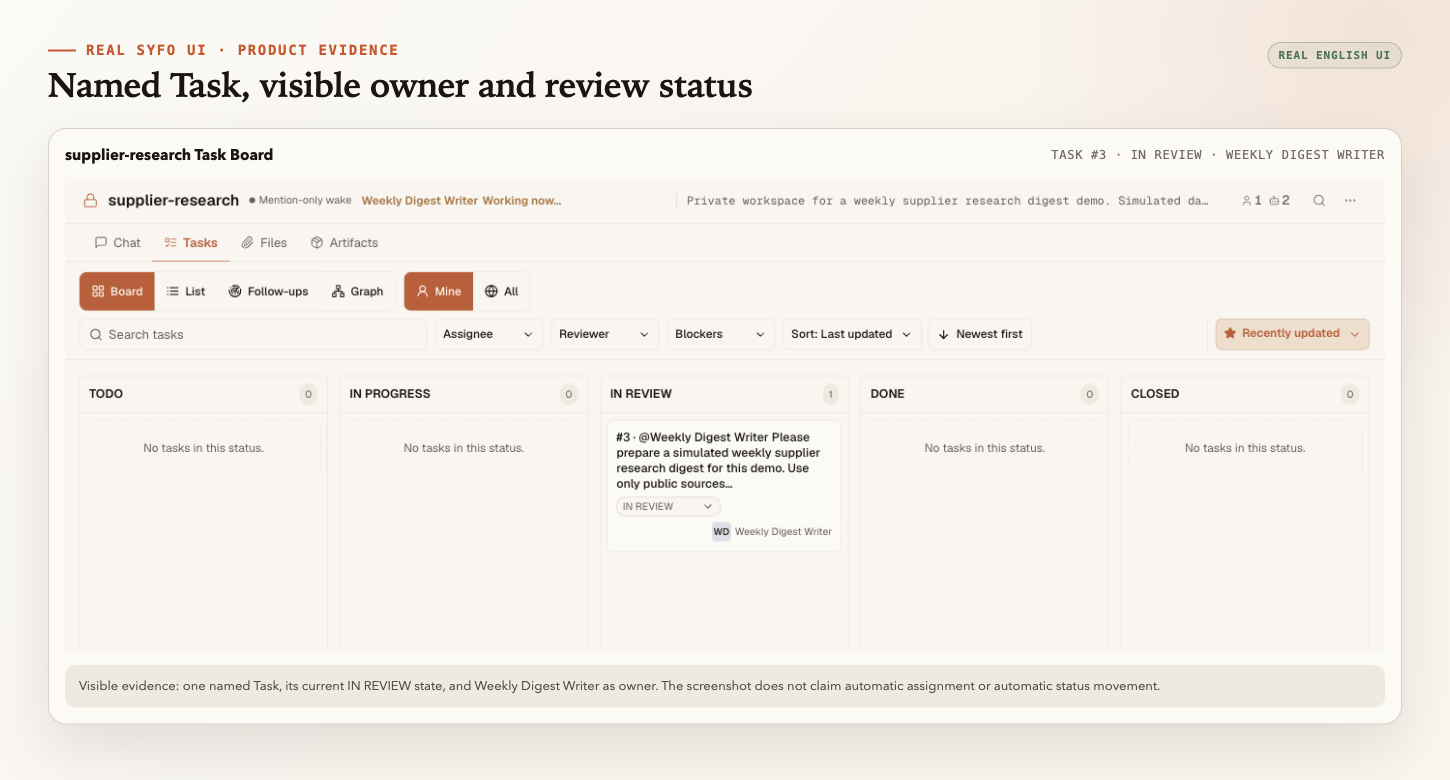Click the REAL ENGLISH UI badge

tap(1334, 55)
